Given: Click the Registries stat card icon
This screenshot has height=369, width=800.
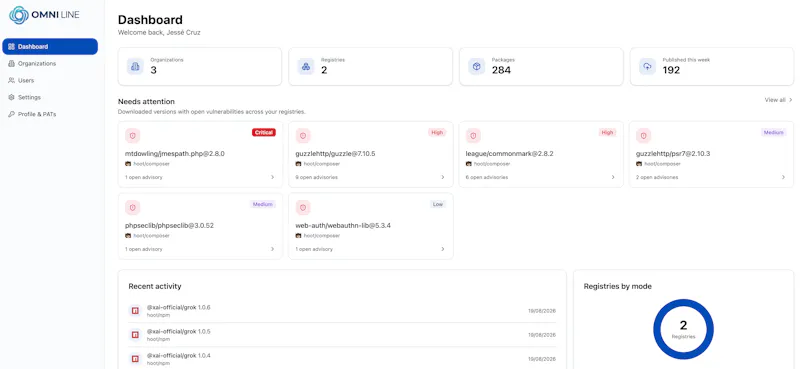Looking at the screenshot, I should (x=306, y=66).
